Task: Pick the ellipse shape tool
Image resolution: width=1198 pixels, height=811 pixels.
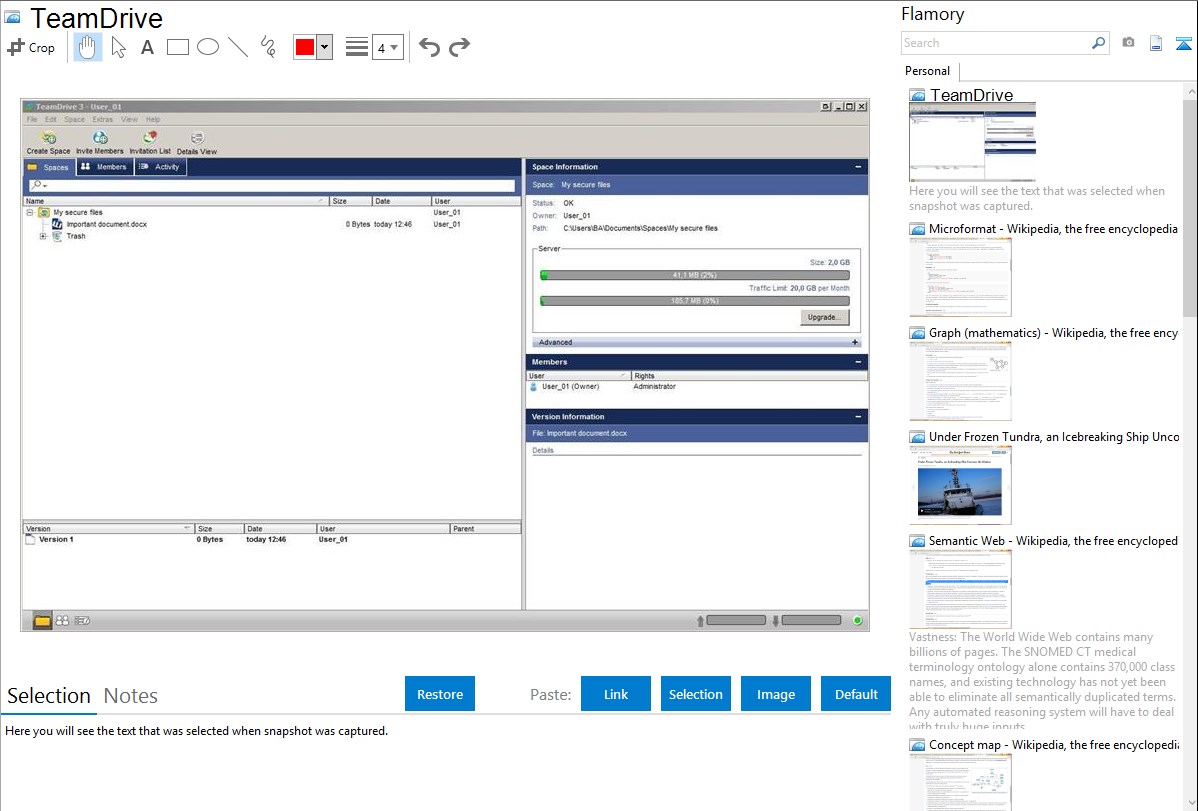Action: [x=208, y=47]
